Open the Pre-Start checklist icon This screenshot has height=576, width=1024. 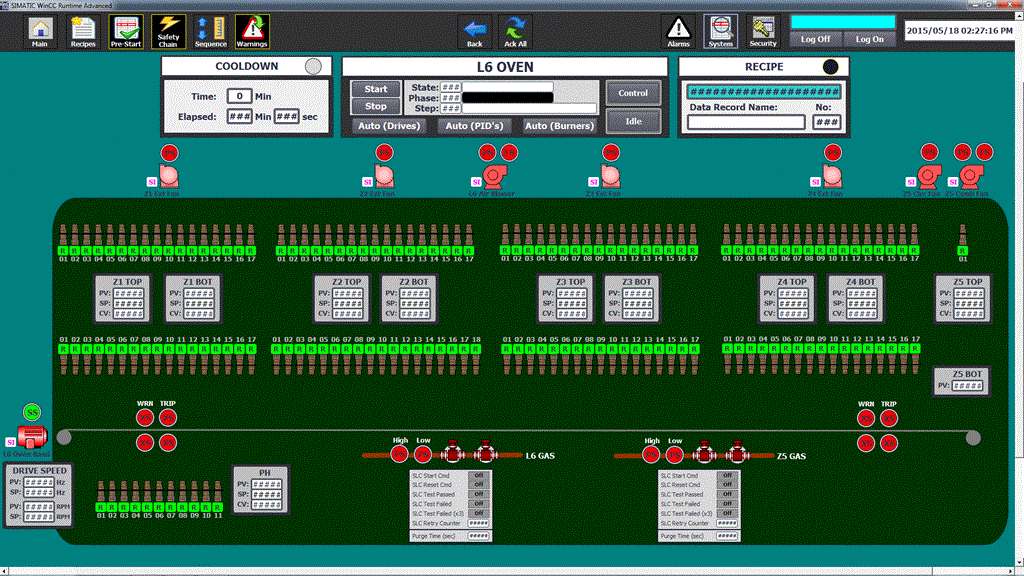(x=126, y=31)
